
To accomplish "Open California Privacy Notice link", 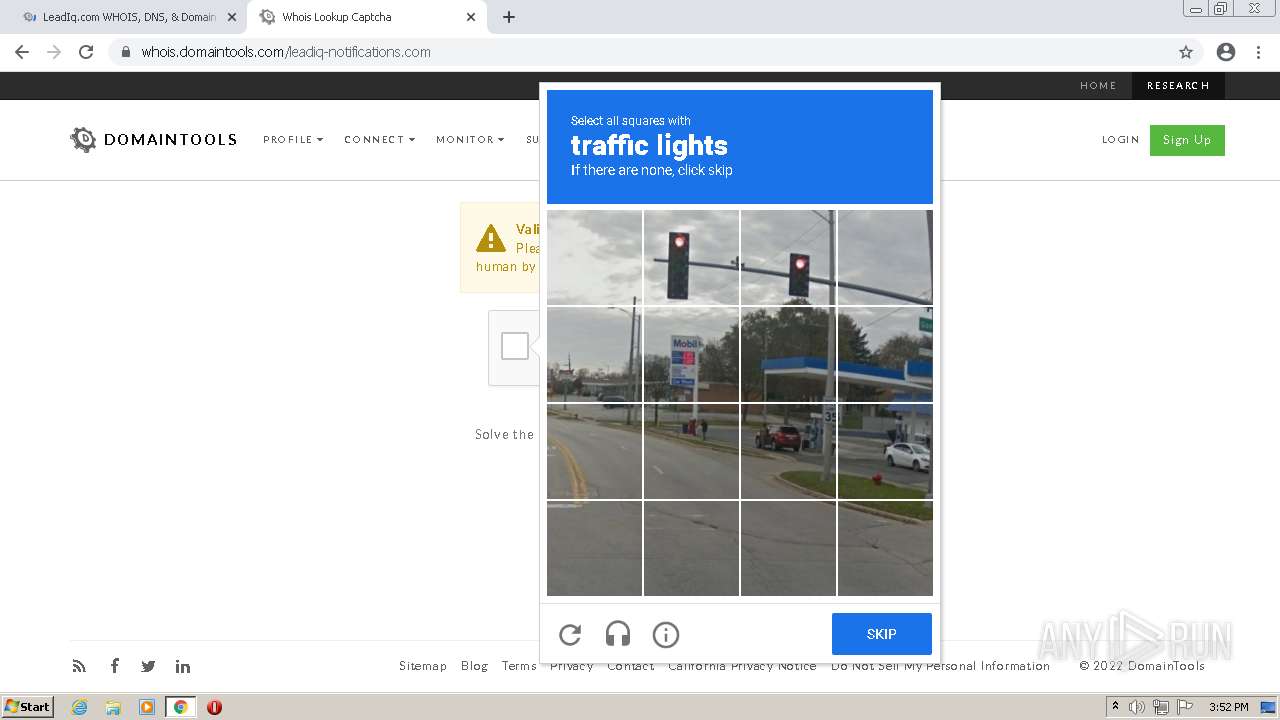I will (742, 666).
